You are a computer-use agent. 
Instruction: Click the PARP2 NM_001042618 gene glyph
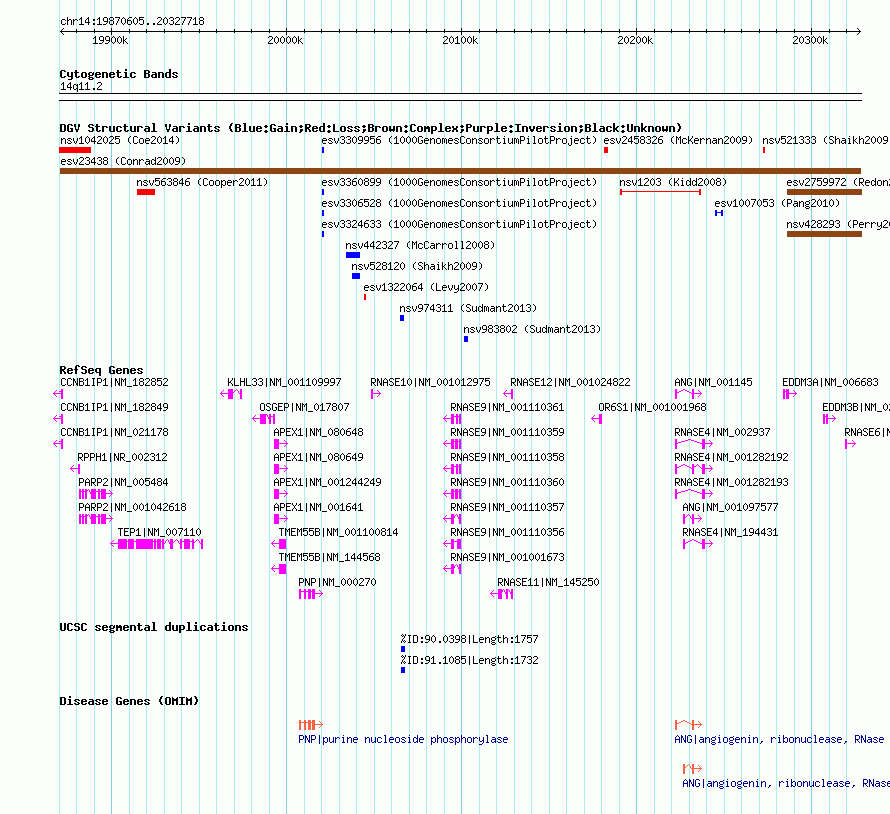(95, 519)
